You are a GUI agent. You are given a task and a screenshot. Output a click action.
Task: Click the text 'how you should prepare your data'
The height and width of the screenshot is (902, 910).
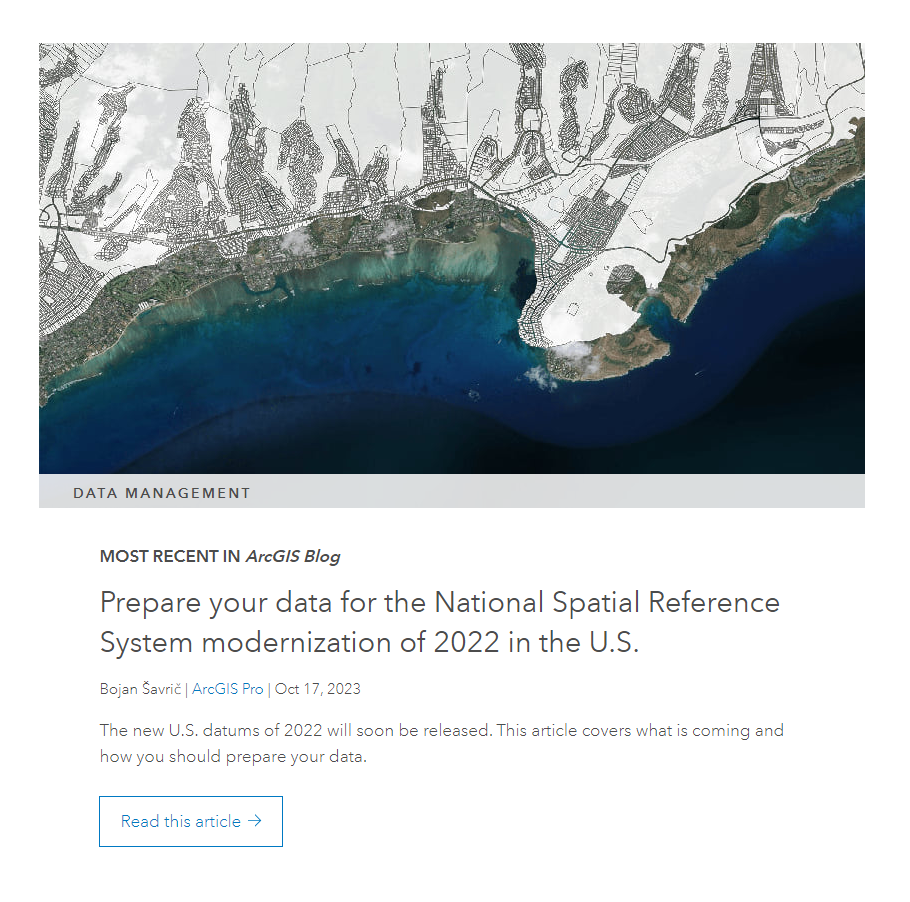click(234, 756)
